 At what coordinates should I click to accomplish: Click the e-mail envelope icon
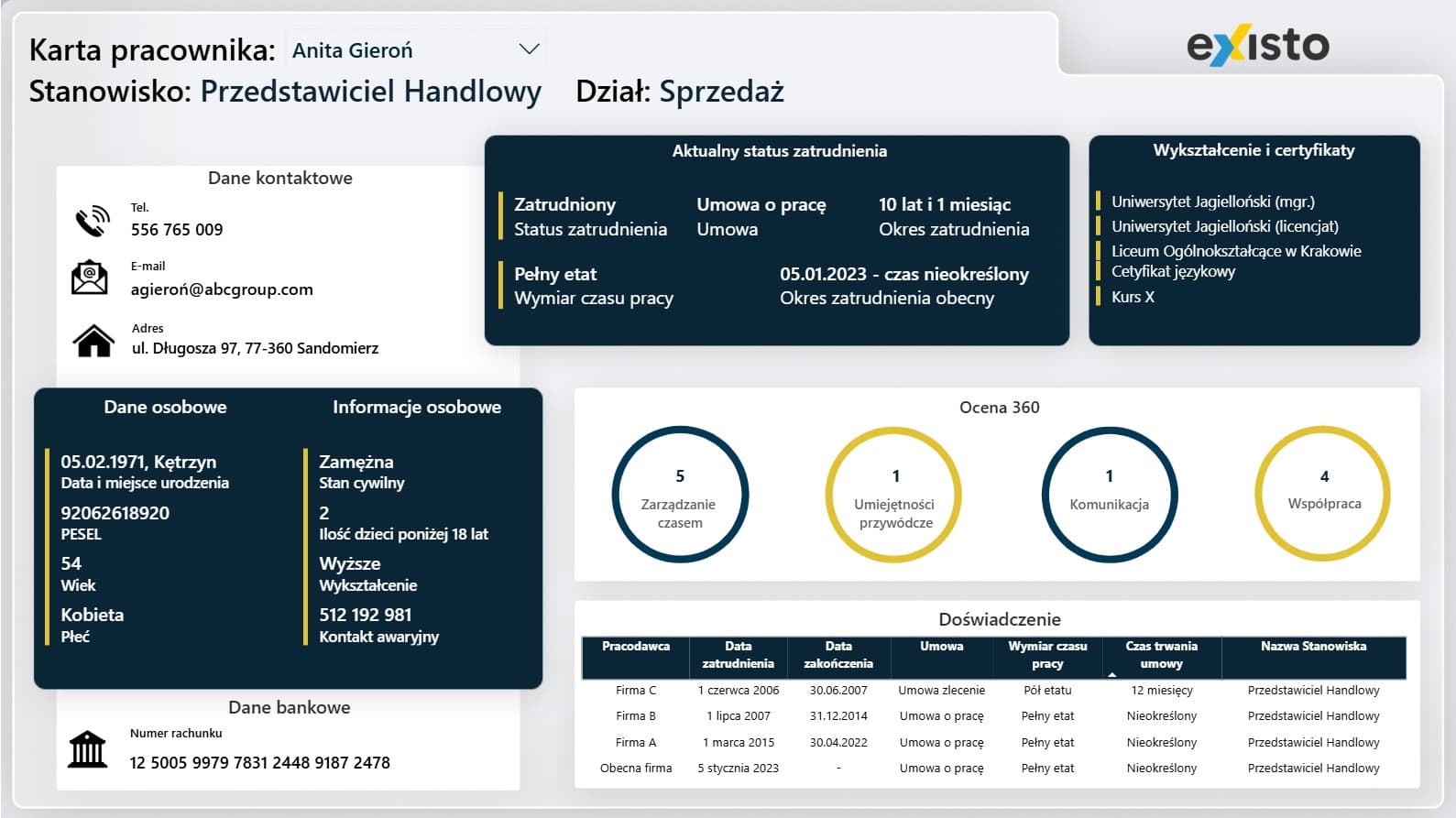point(90,278)
